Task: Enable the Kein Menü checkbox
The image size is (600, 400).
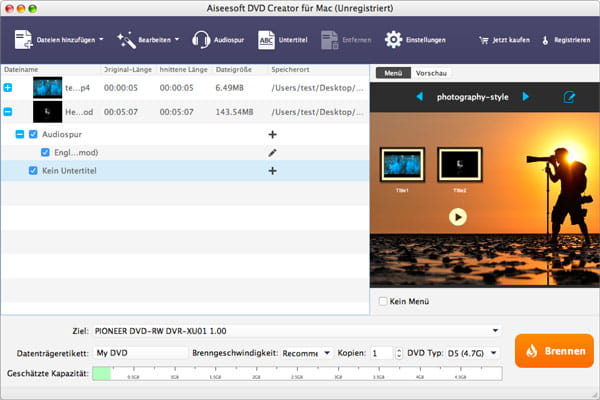Action: point(381,300)
